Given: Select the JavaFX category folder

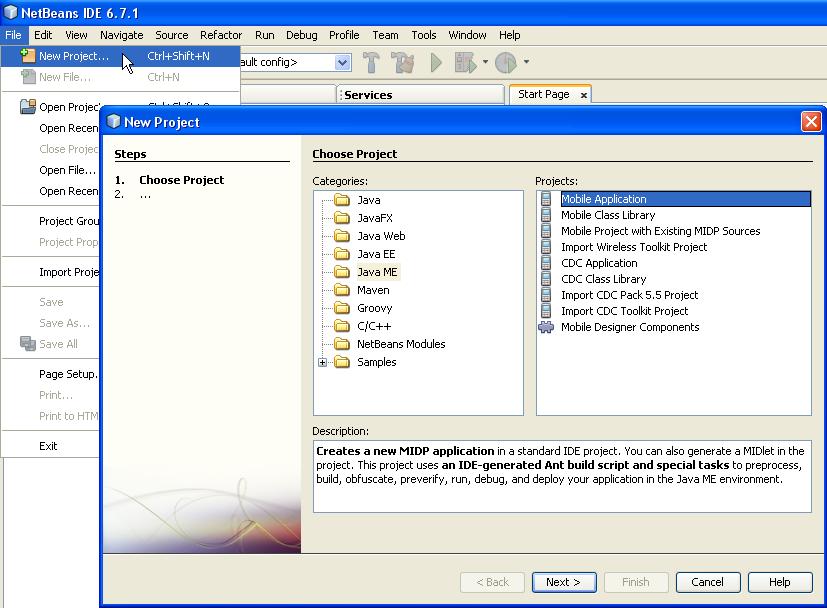Looking at the screenshot, I should click(x=342, y=218).
